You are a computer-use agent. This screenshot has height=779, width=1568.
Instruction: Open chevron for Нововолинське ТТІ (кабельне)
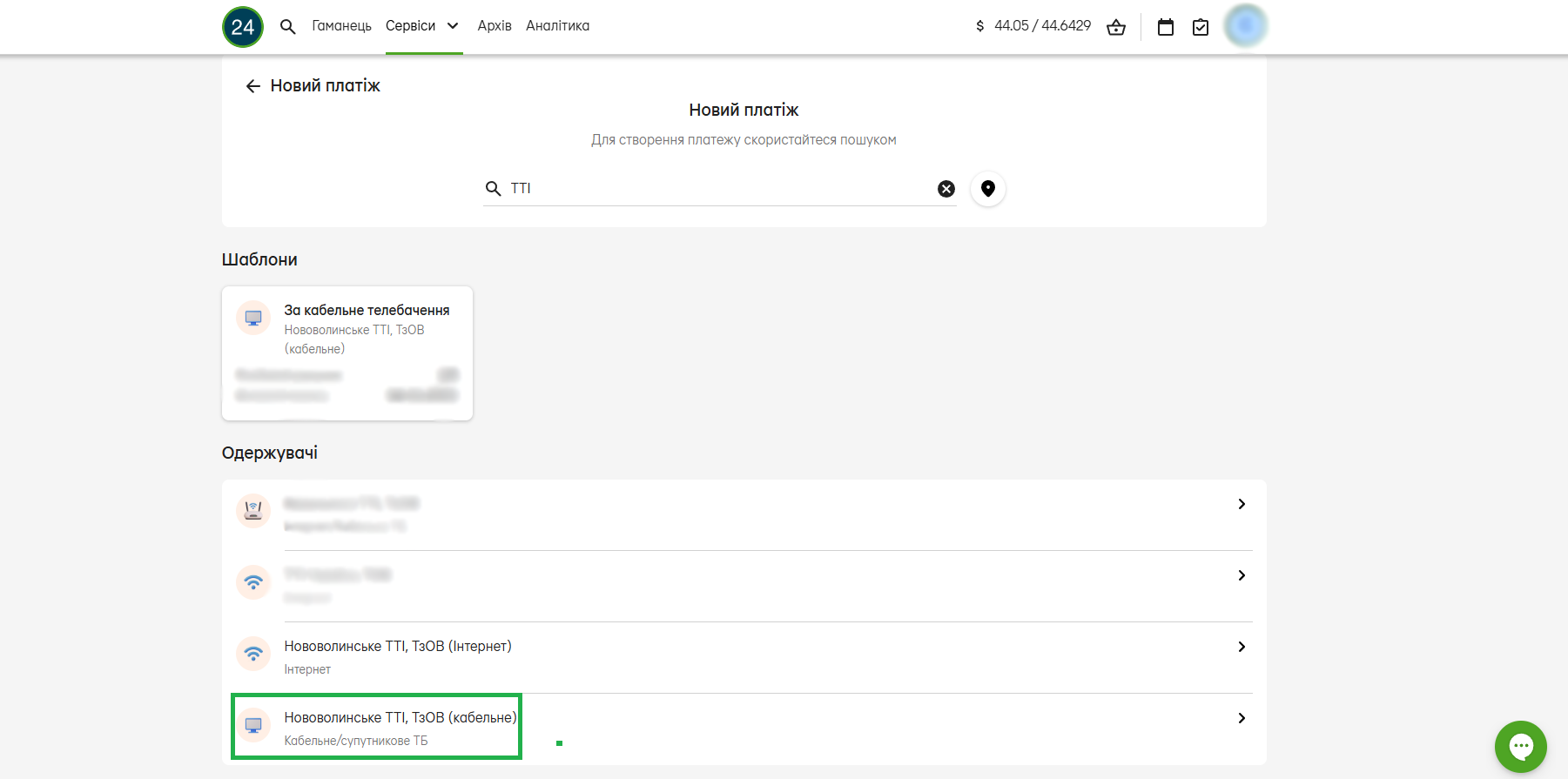1242,719
